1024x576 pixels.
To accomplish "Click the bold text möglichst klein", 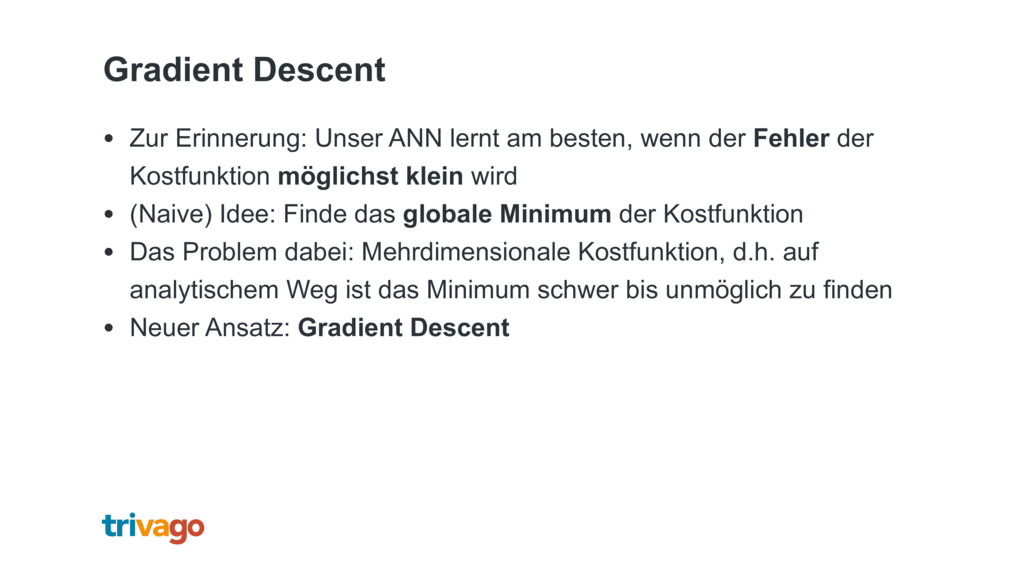I will tap(370, 176).
